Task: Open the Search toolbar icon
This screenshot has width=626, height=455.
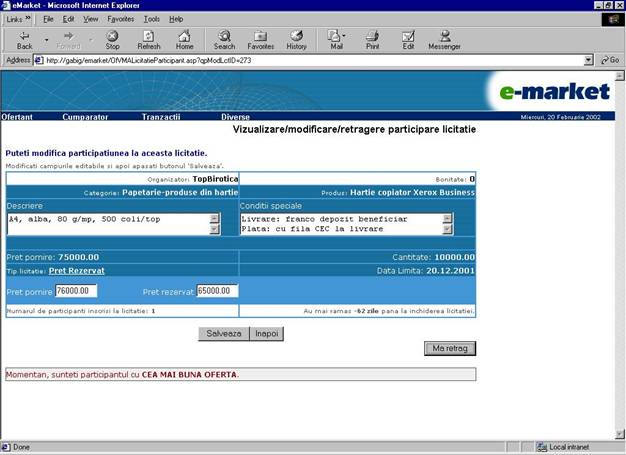Action: [x=224, y=39]
